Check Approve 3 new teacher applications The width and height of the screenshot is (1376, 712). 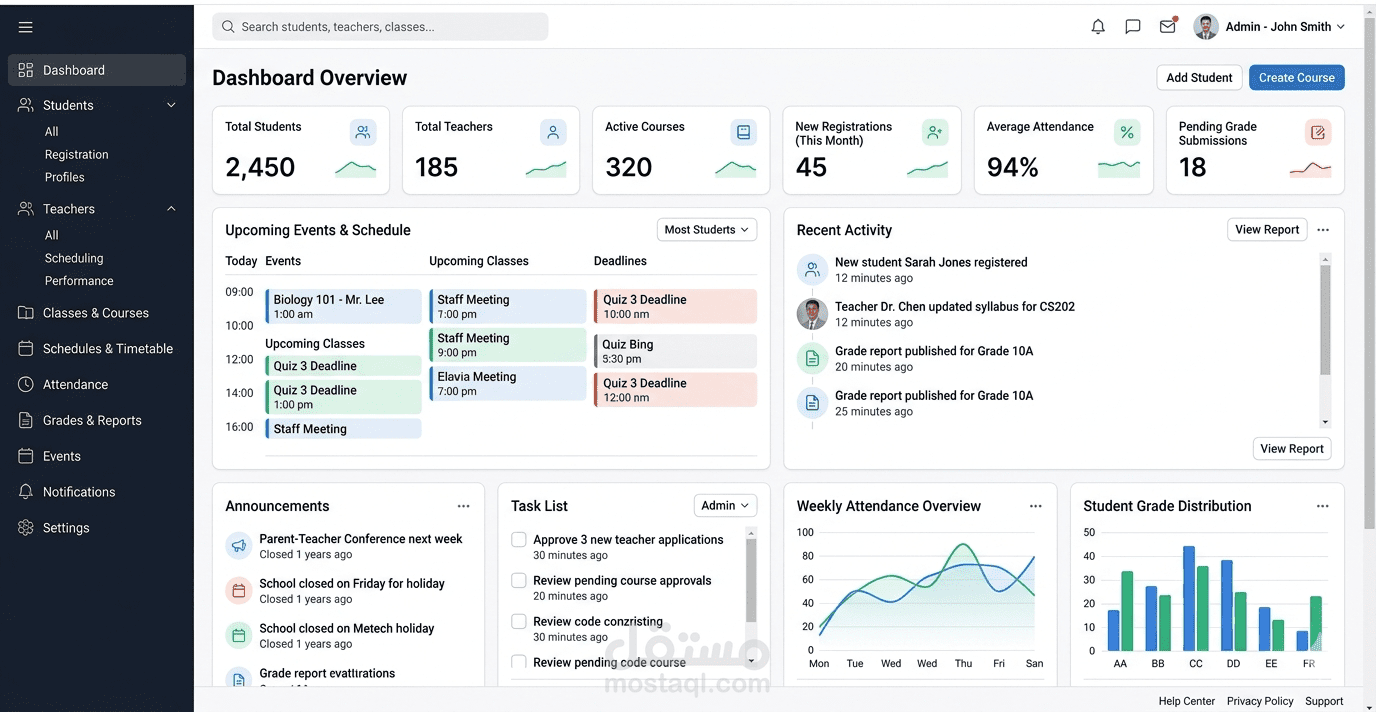click(x=519, y=540)
